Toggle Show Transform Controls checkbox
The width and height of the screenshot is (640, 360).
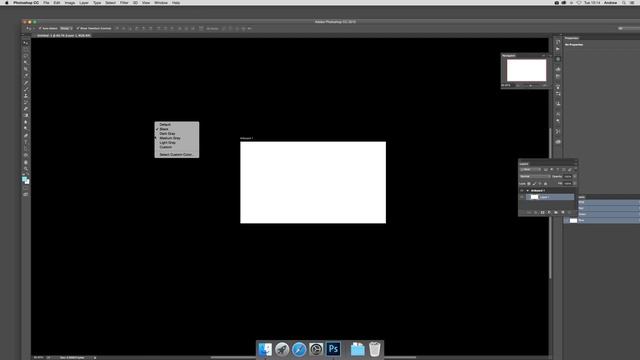tap(78, 29)
